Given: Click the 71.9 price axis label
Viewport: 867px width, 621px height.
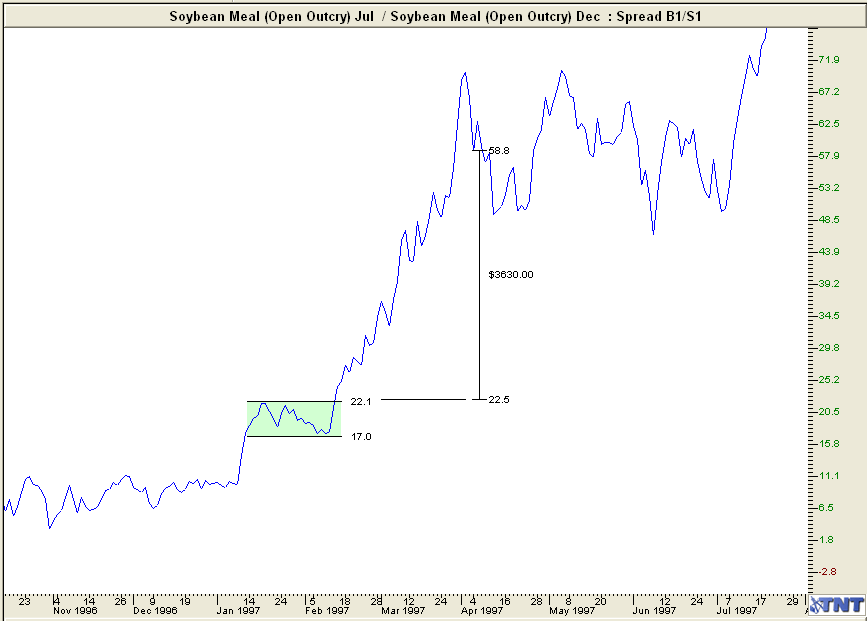Looking at the screenshot, I should (829, 60).
